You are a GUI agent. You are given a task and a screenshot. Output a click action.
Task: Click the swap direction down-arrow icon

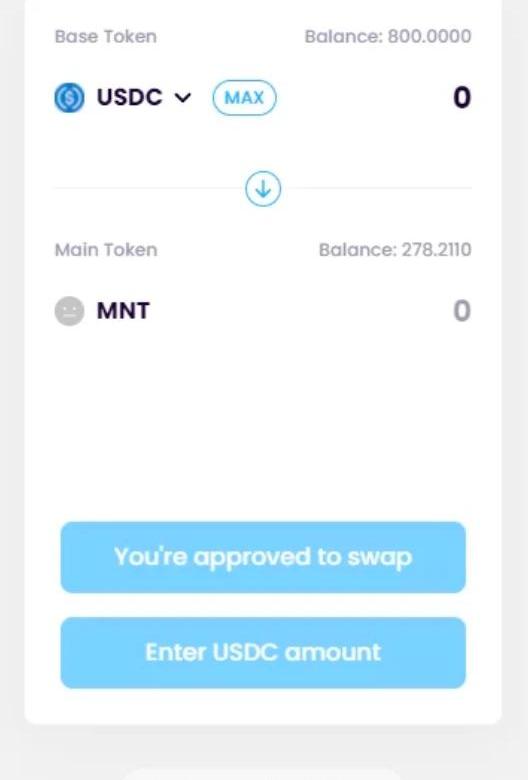(263, 189)
